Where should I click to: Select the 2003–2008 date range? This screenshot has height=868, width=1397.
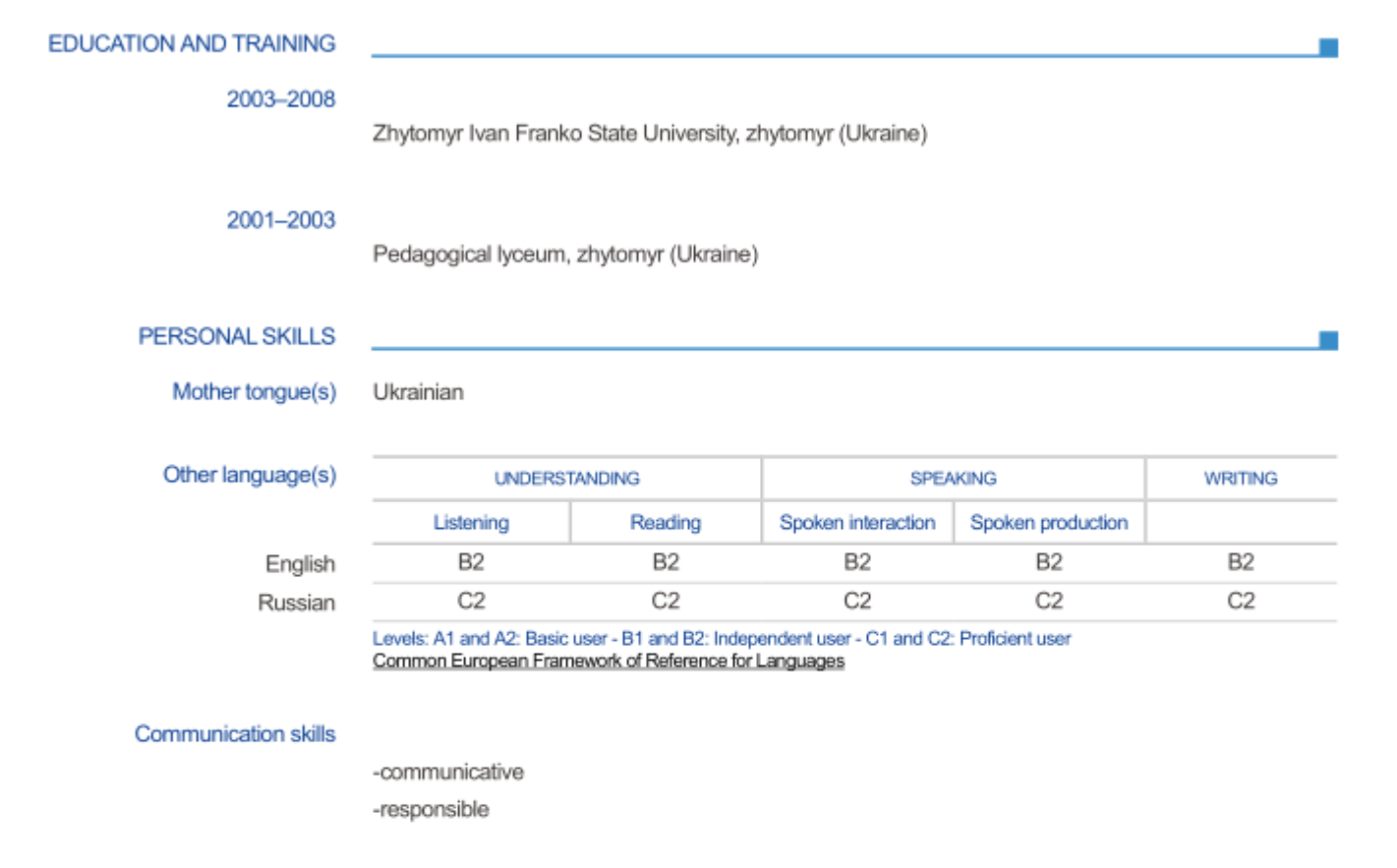(280, 99)
